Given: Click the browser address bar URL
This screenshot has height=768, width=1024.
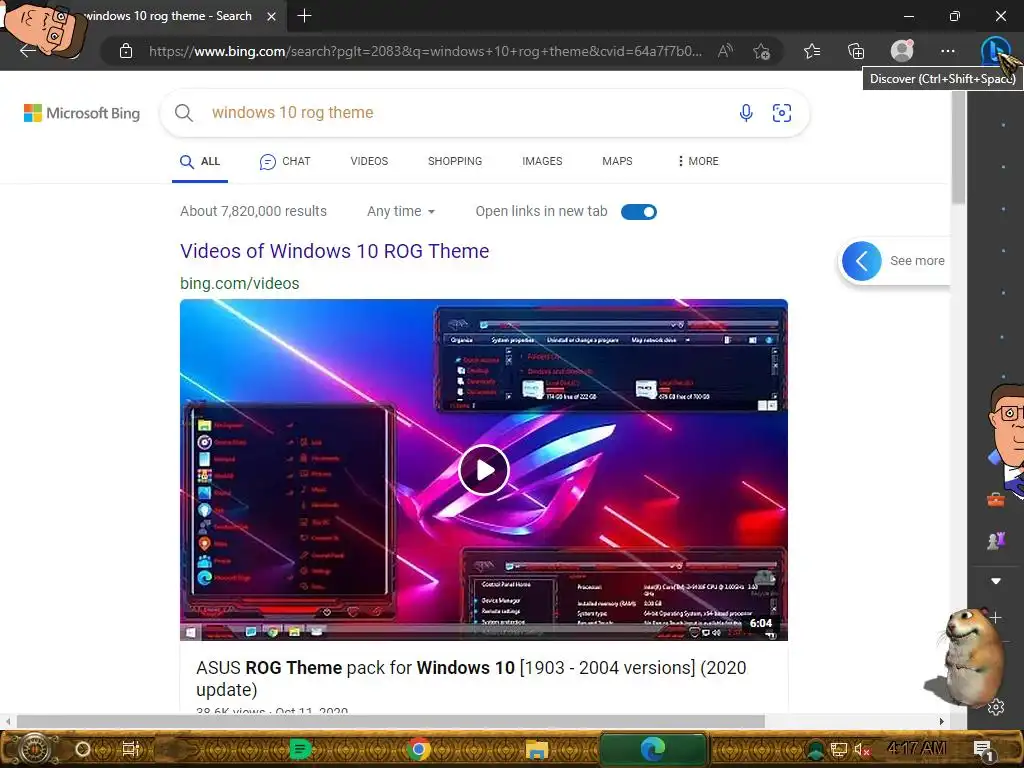Looking at the screenshot, I should coord(425,51).
